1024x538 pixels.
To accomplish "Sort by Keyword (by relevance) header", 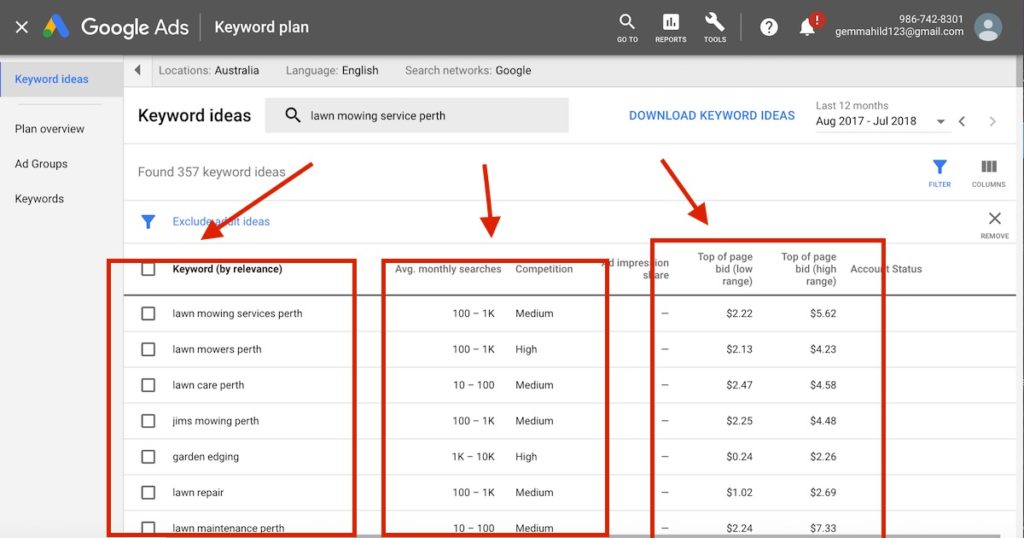I will pyautogui.click(x=227, y=269).
